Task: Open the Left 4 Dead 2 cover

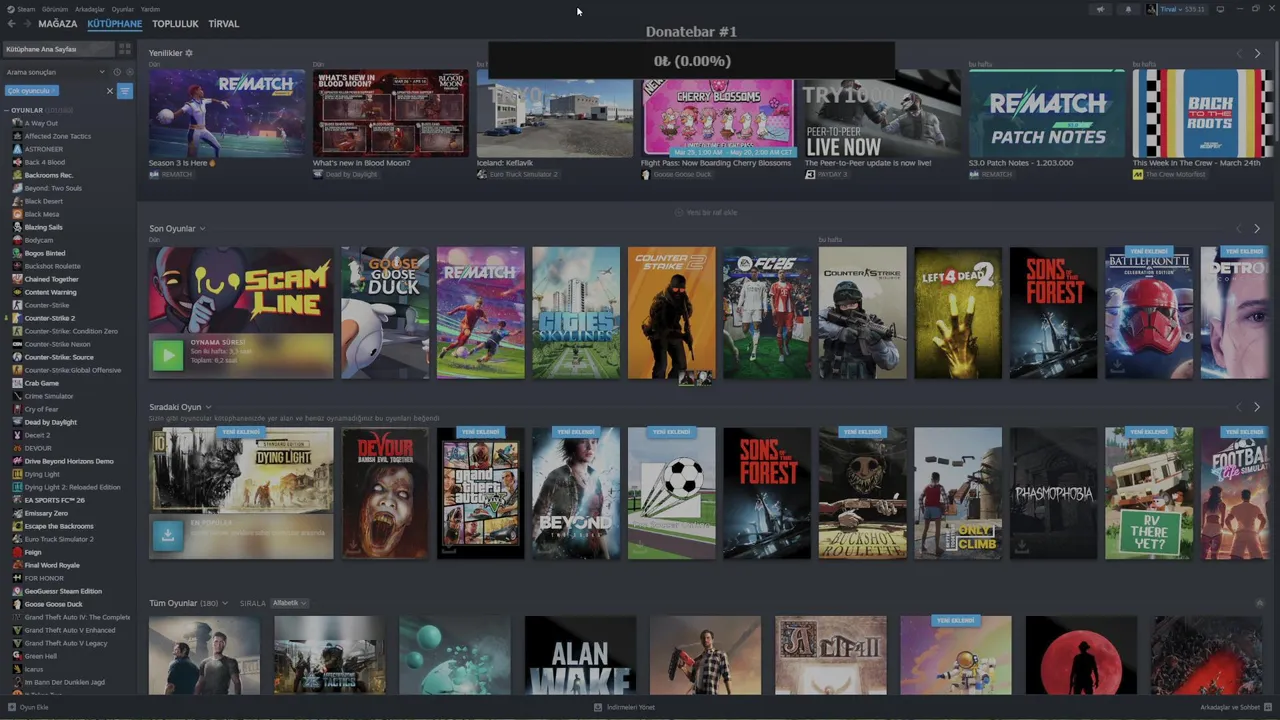Action: 958,313
